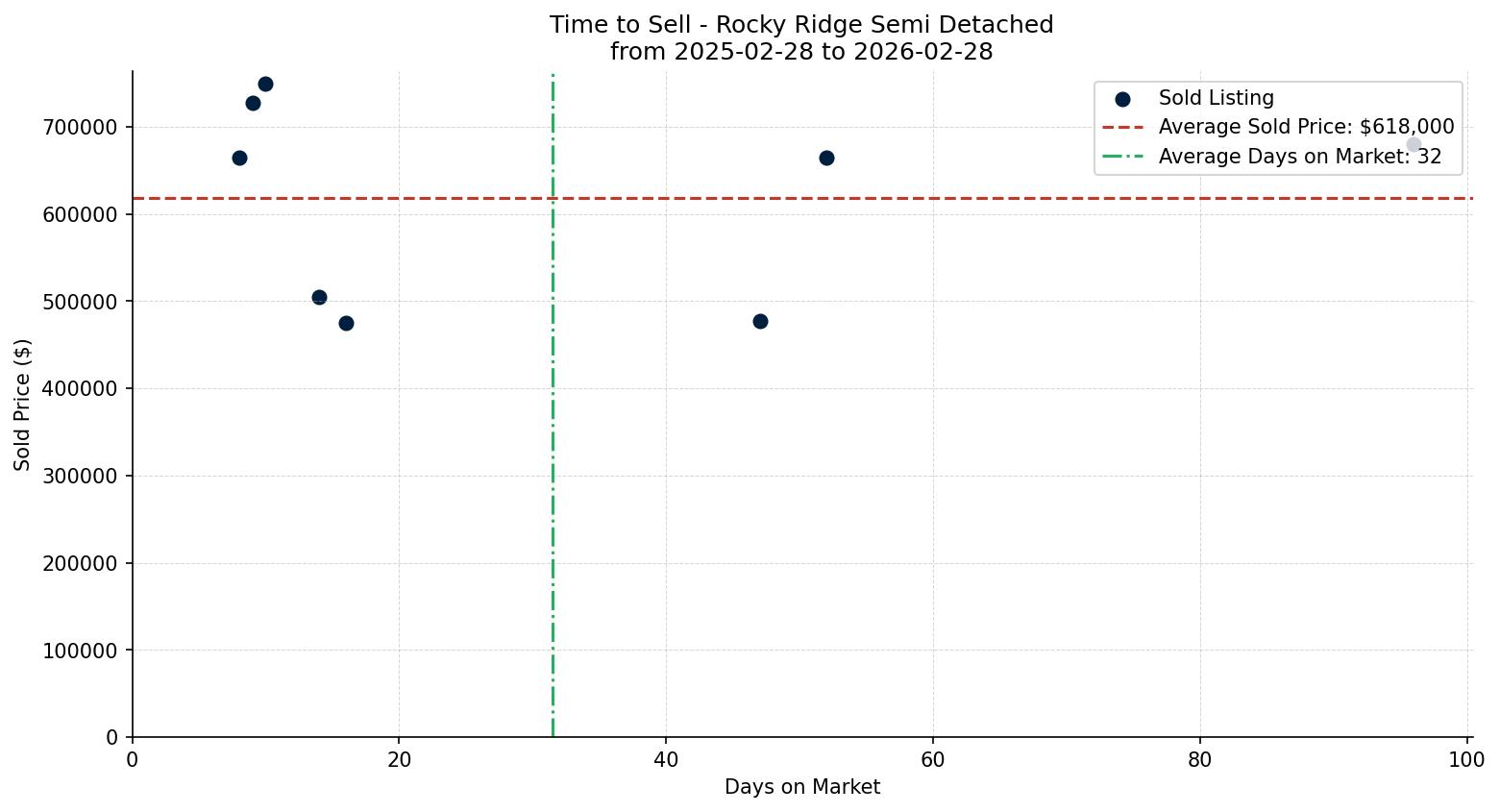Viewport: 1500px width, 812px height.
Task: Click the red dashed line sample in legend
Action: 1122,128
